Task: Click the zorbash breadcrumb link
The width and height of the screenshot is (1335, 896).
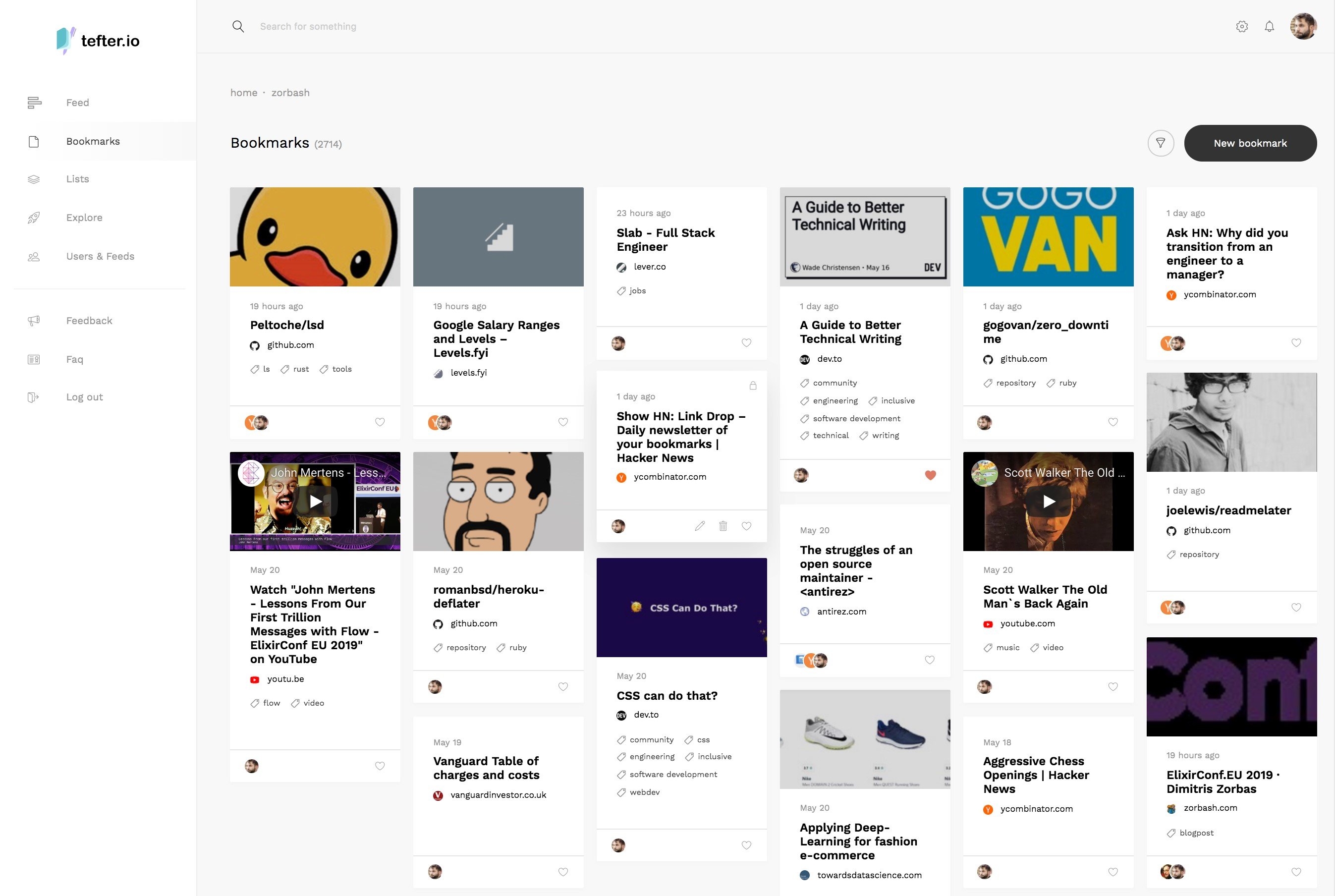Action: [290, 93]
